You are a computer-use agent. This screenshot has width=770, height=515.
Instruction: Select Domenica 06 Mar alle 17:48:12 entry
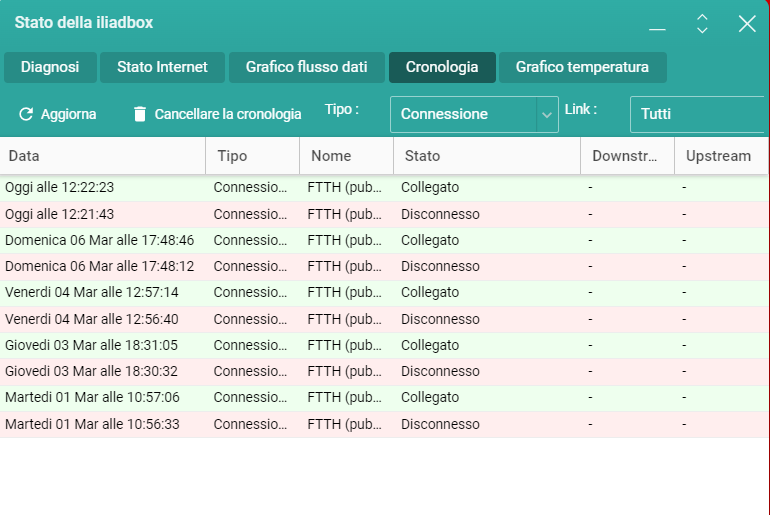[x=384, y=267]
